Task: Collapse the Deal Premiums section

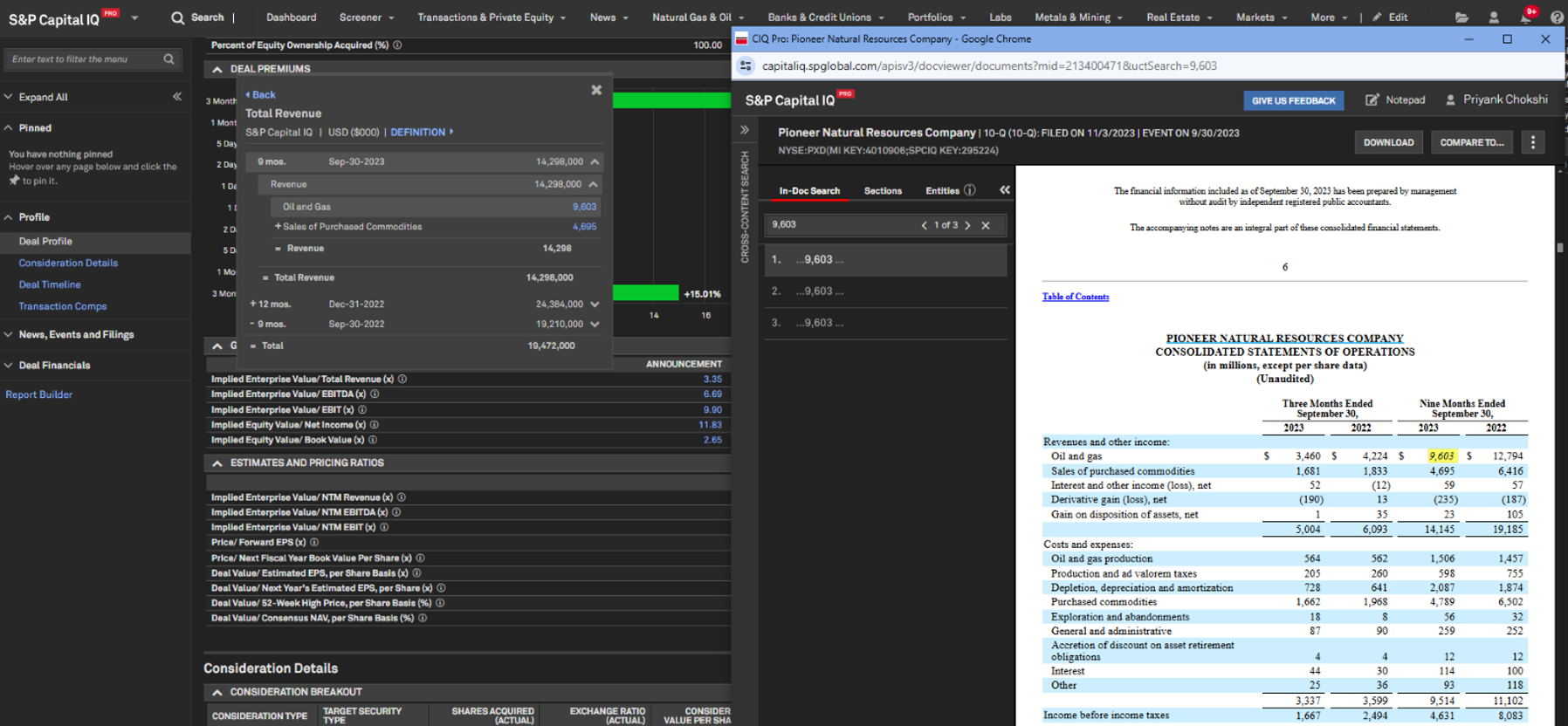Action: pos(217,69)
